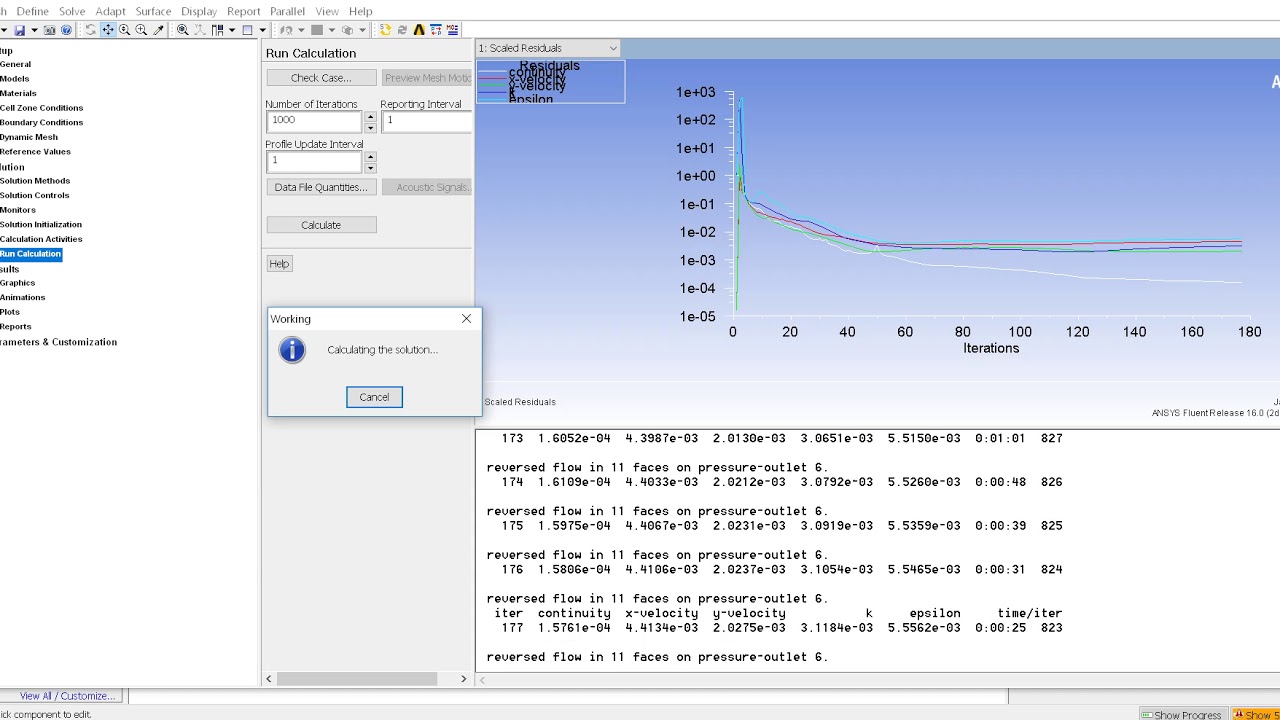Cancel the running calculation

[374, 397]
